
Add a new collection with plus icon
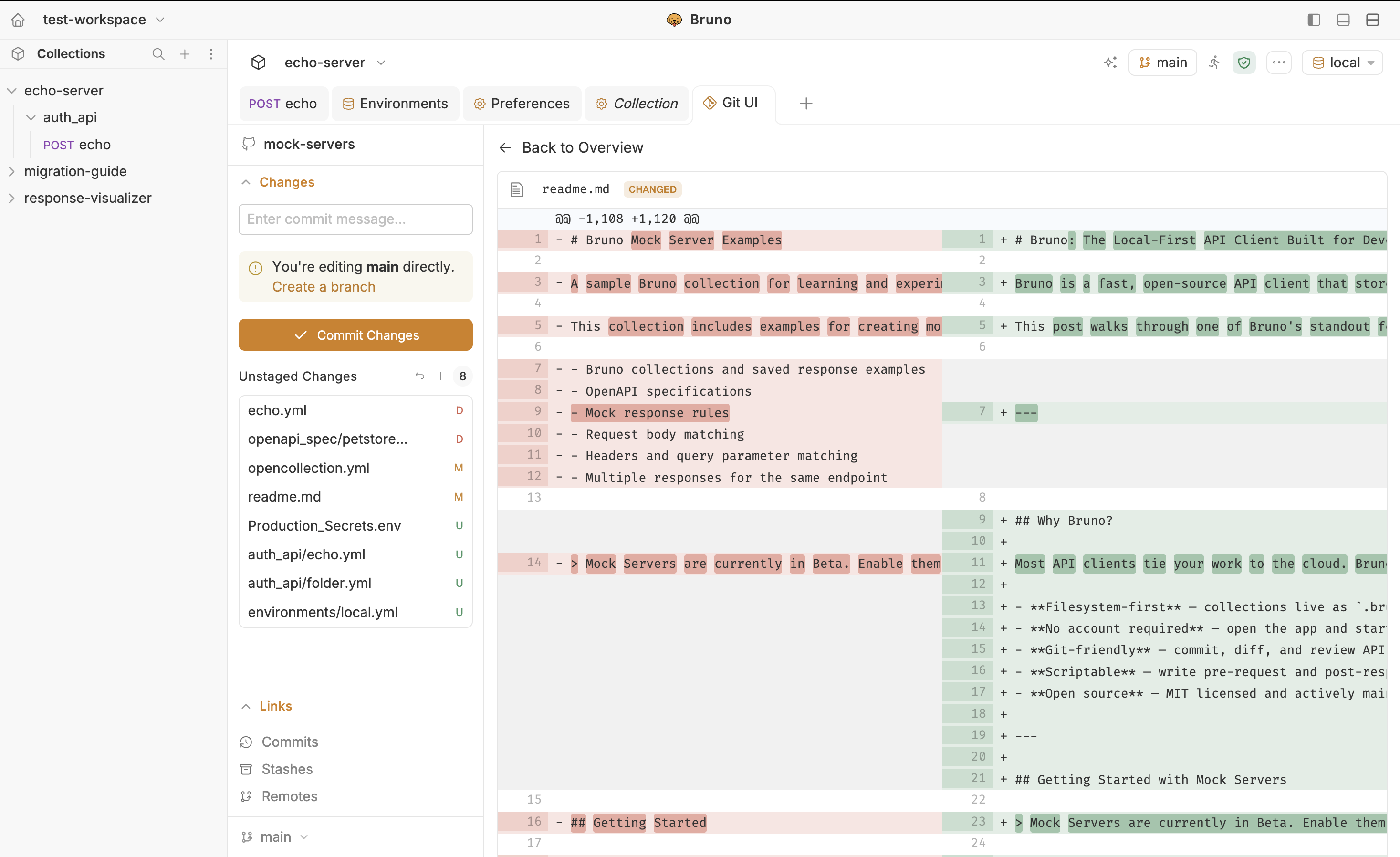coord(185,54)
